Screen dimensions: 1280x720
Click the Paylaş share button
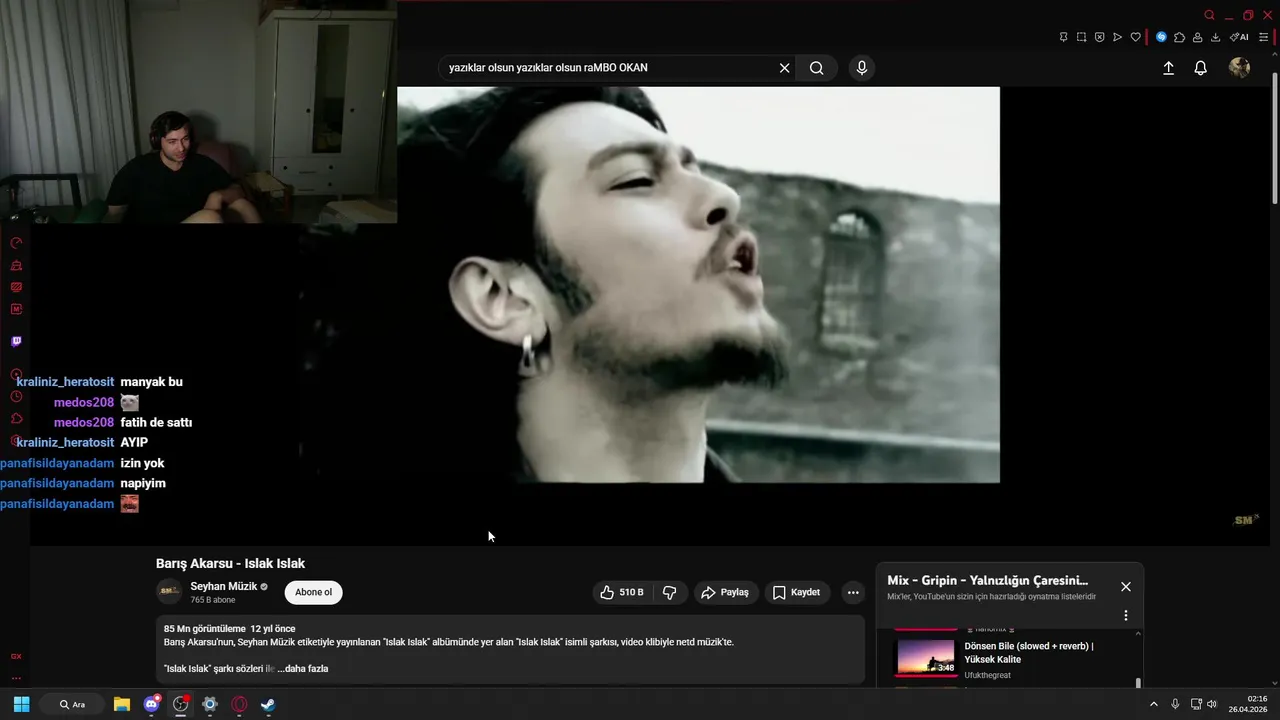tap(725, 592)
